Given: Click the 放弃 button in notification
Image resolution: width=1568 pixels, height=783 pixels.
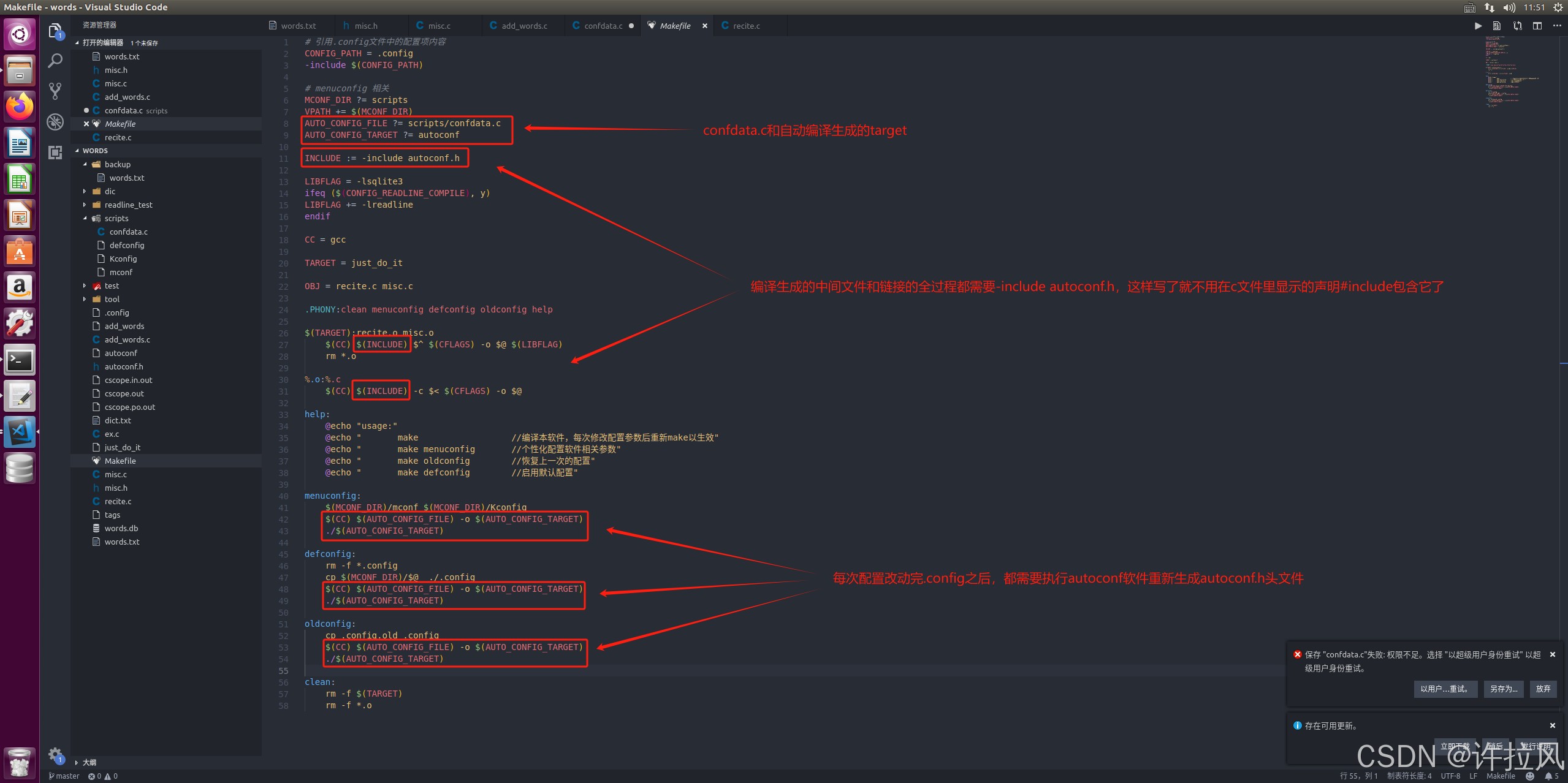Looking at the screenshot, I should (x=1543, y=689).
